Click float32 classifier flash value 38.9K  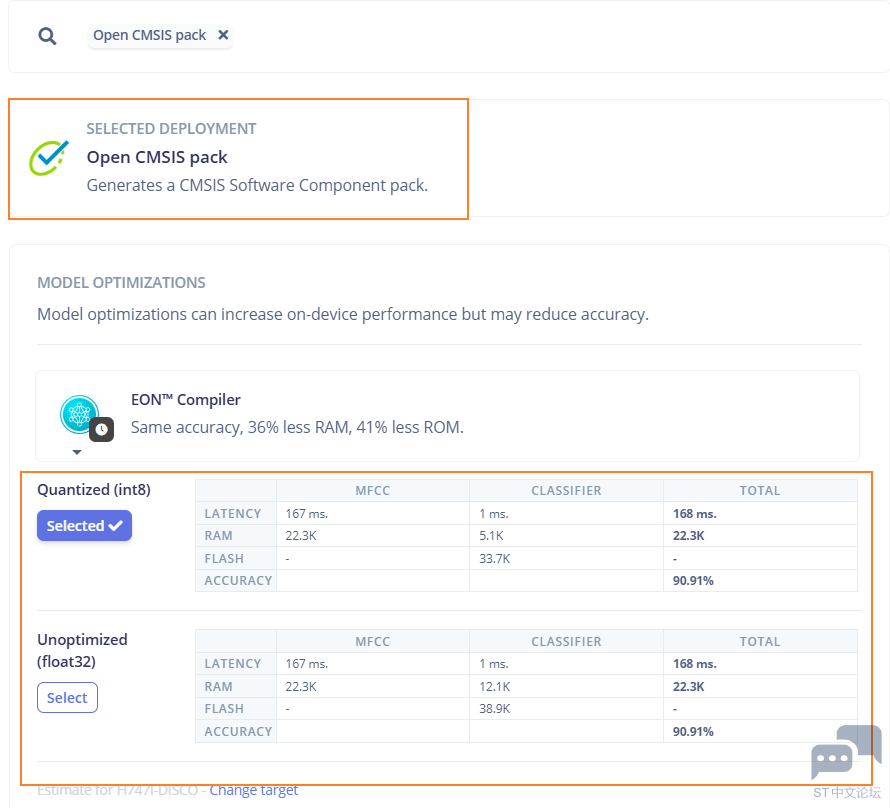(x=494, y=709)
